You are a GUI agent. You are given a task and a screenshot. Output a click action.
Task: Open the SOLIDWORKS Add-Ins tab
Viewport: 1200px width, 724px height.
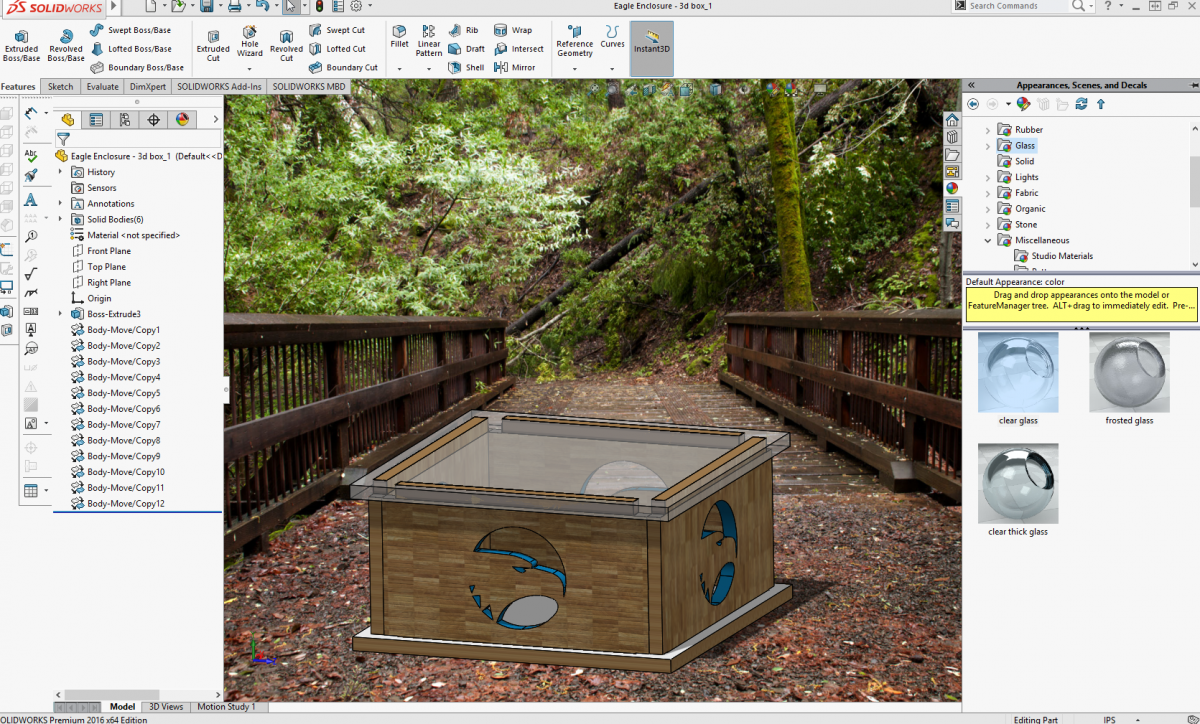tap(219, 87)
